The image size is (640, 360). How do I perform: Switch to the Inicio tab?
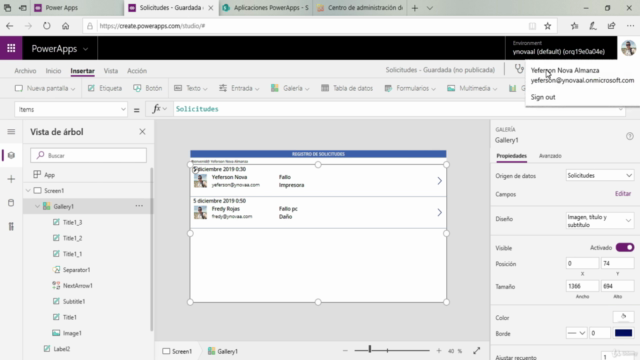pyautogui.click(x=53, y=71)
